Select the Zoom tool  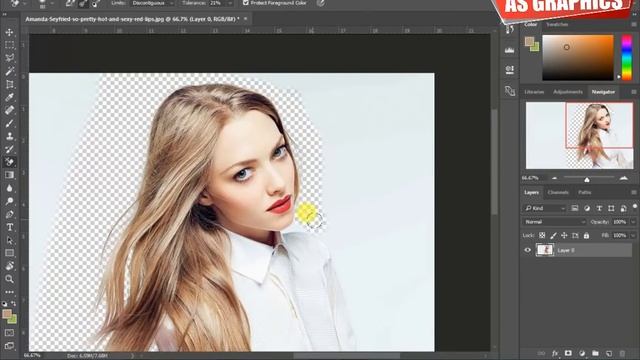click(9, 279)
